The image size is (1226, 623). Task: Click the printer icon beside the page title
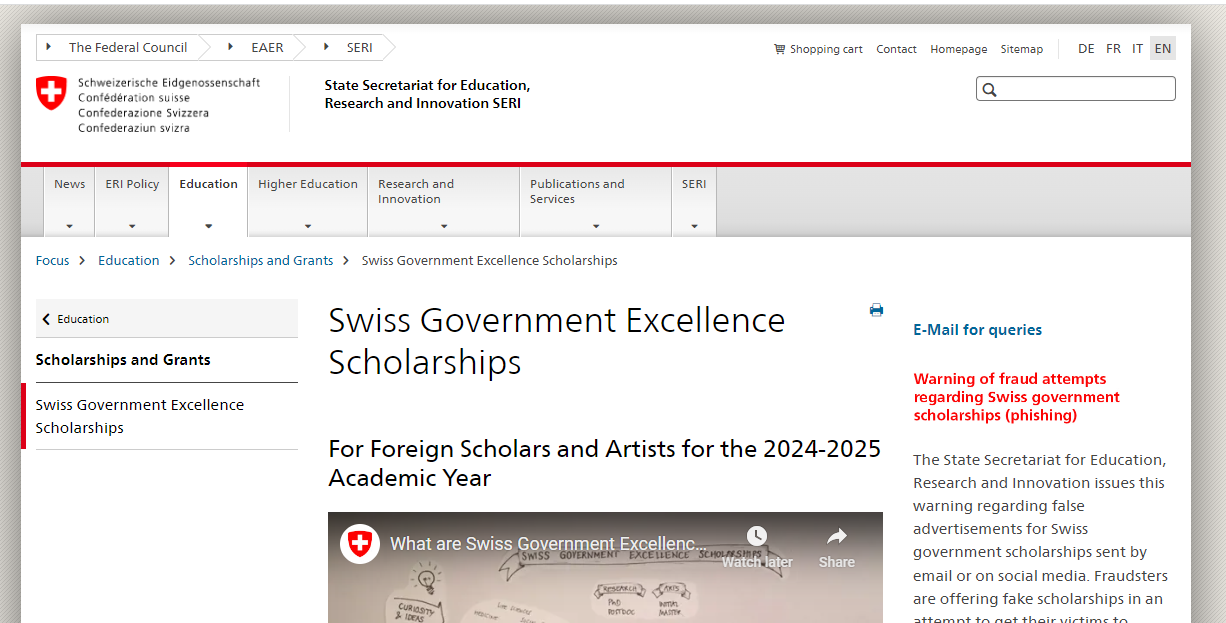click(x=876, y=310)
